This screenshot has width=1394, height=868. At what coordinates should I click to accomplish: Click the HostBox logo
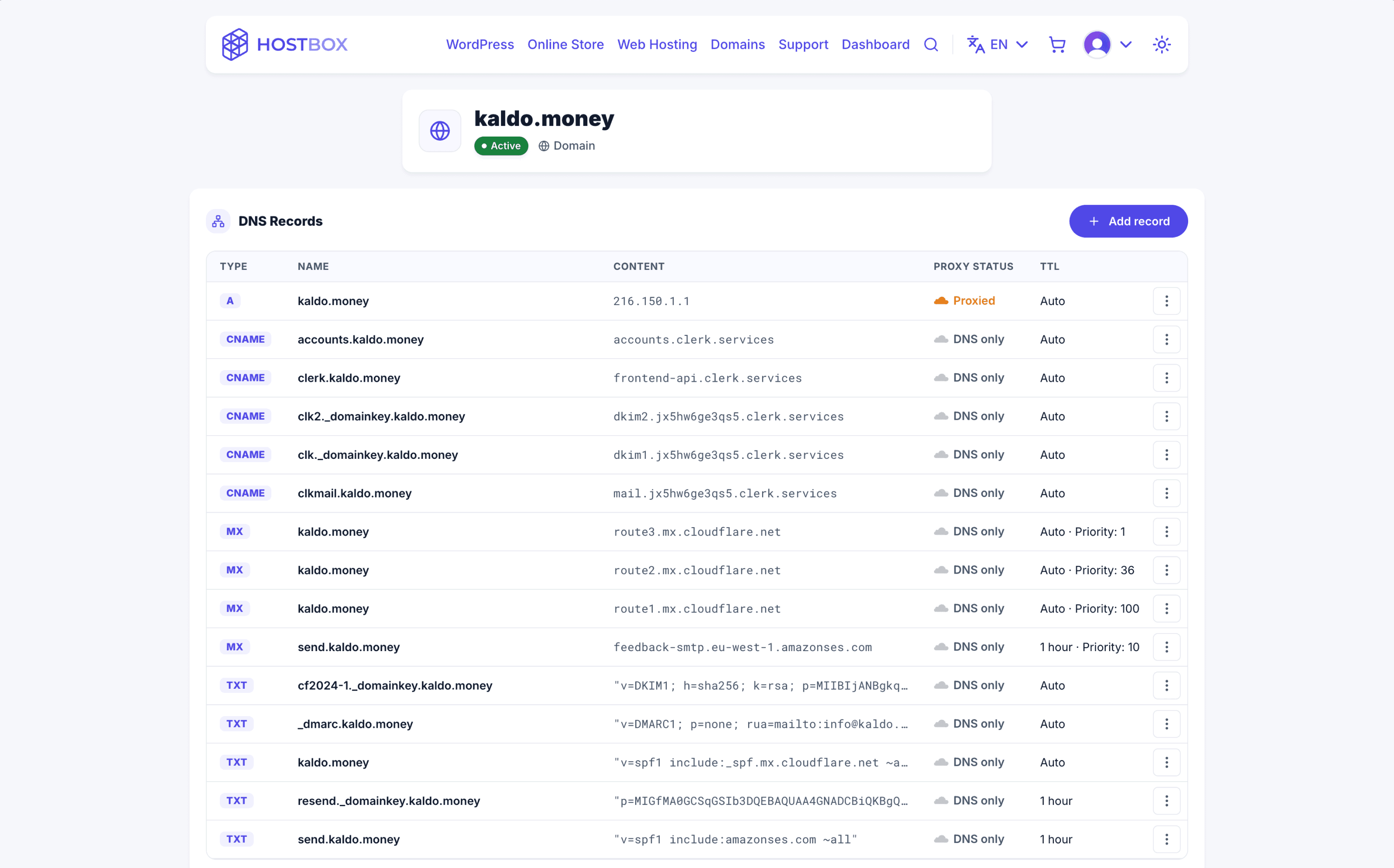[x=285, y=44]
